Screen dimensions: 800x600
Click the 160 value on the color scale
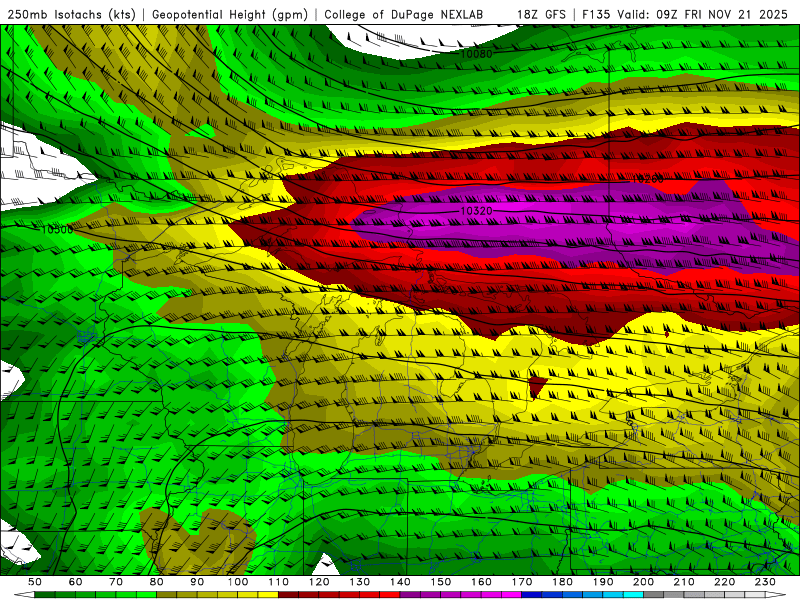(481, 582)
